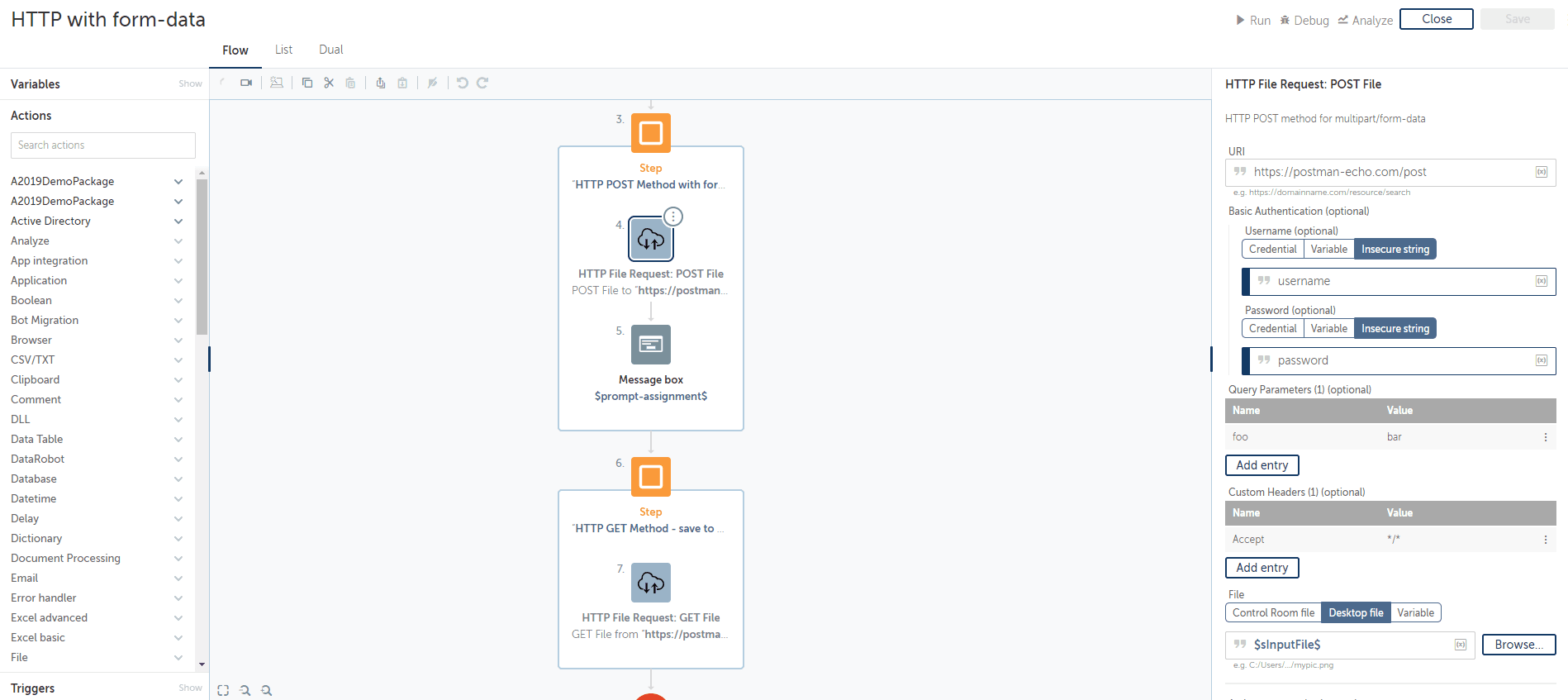1568x700 pixels.
Task: Select Variable option for Password
Action: coord(1328,328)
